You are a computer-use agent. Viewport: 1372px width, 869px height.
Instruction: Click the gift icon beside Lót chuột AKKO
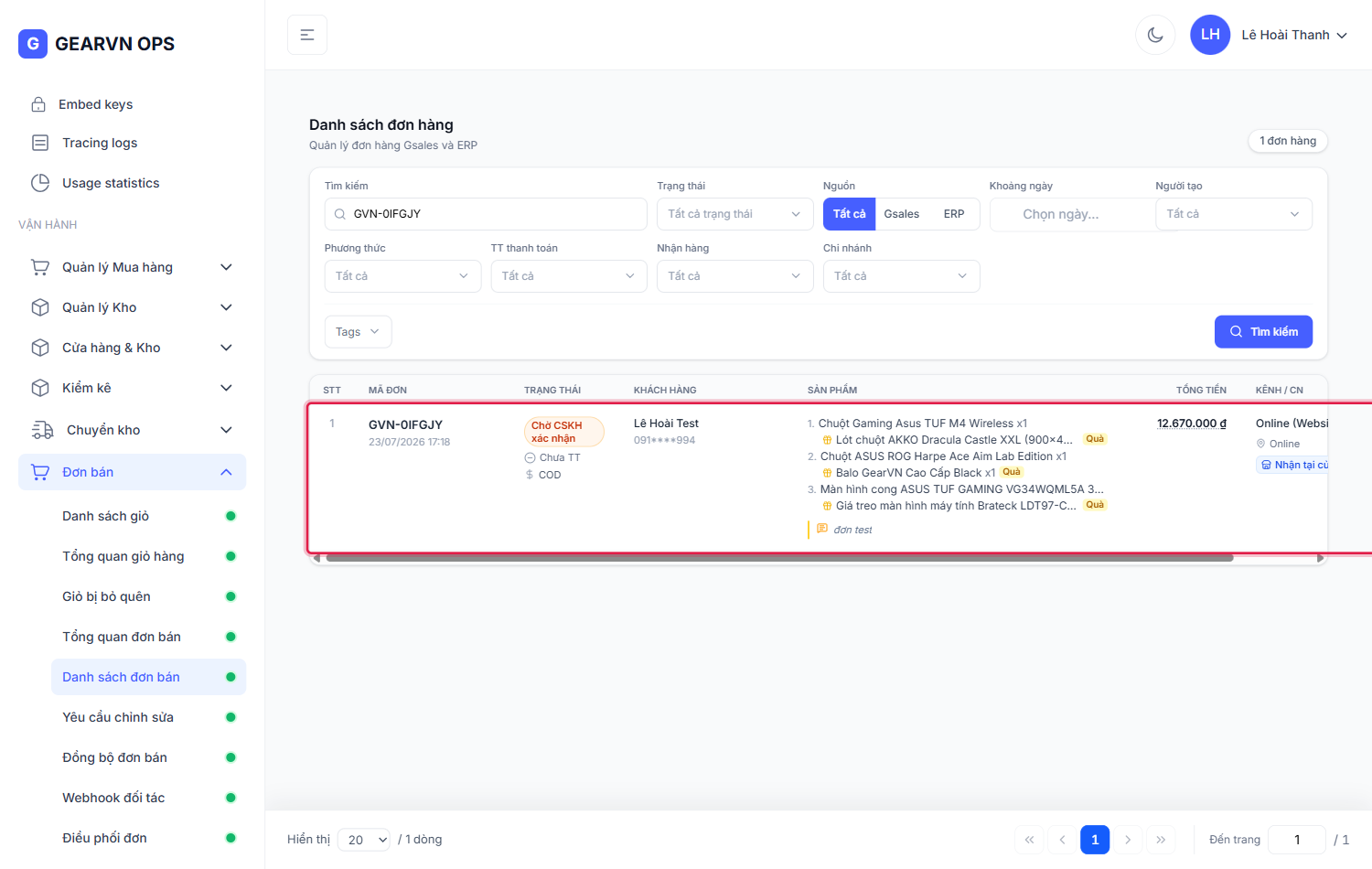pos(827,440)
